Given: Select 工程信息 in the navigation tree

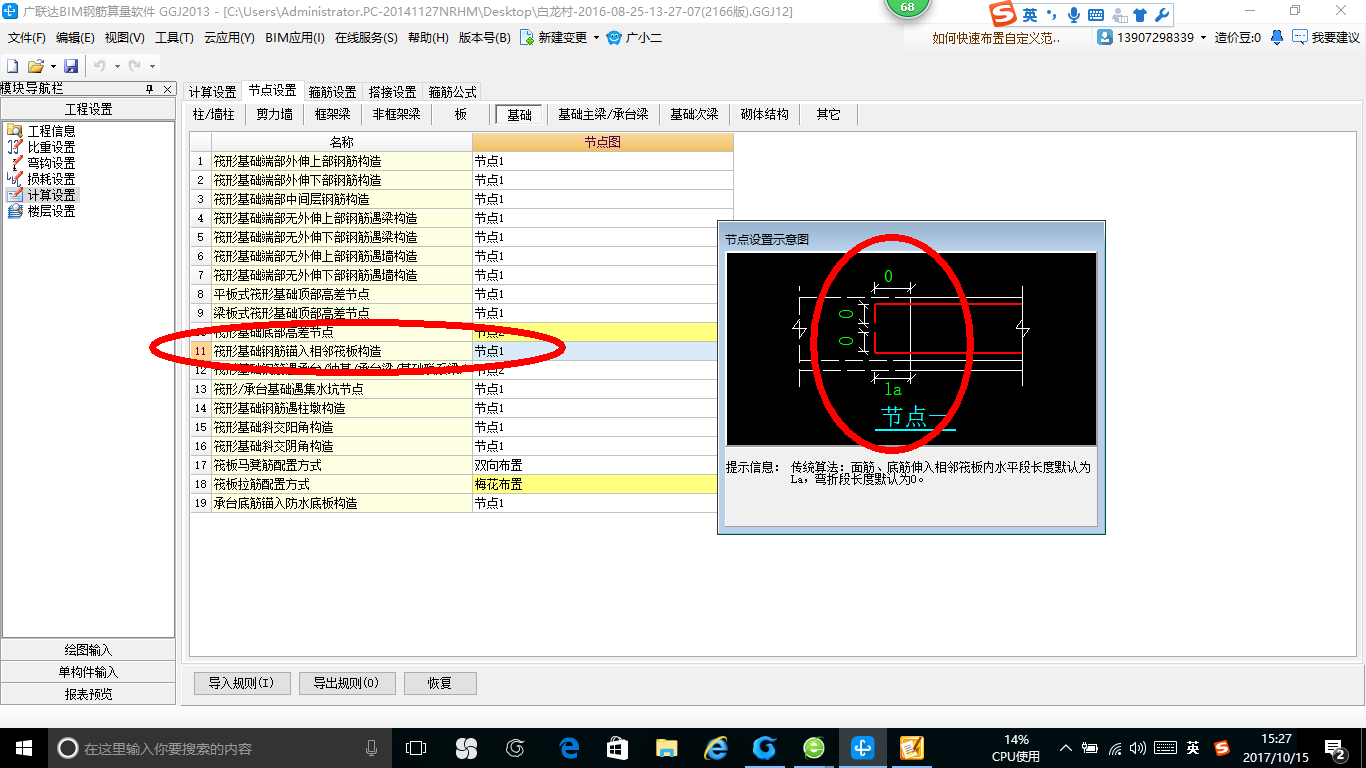Looking at the screenshot, I should 51,131.
